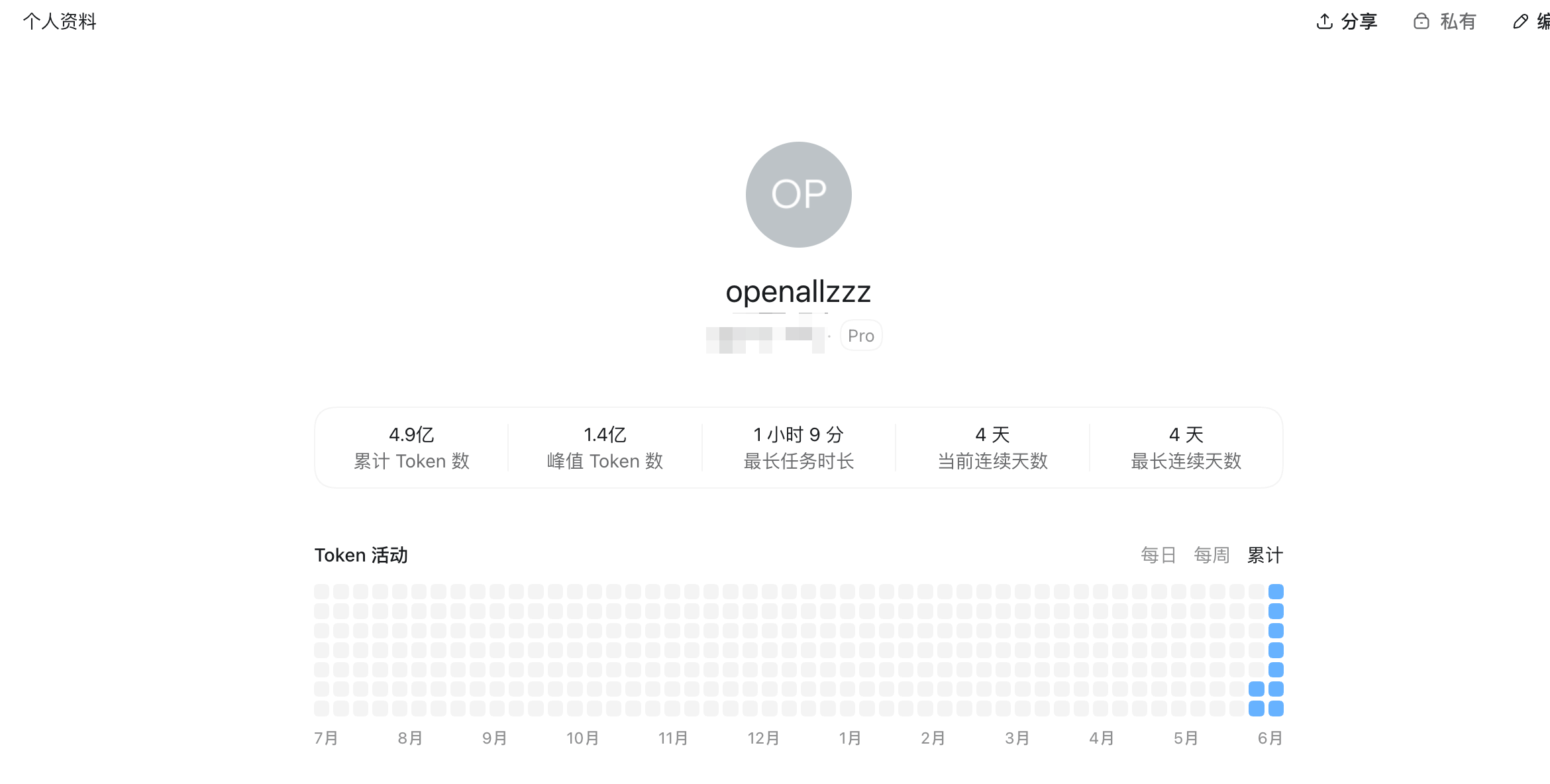Switch Token activity to 每日 view
The image size is (1550, 784).
pyautogui.click(x=1159, y=555)
